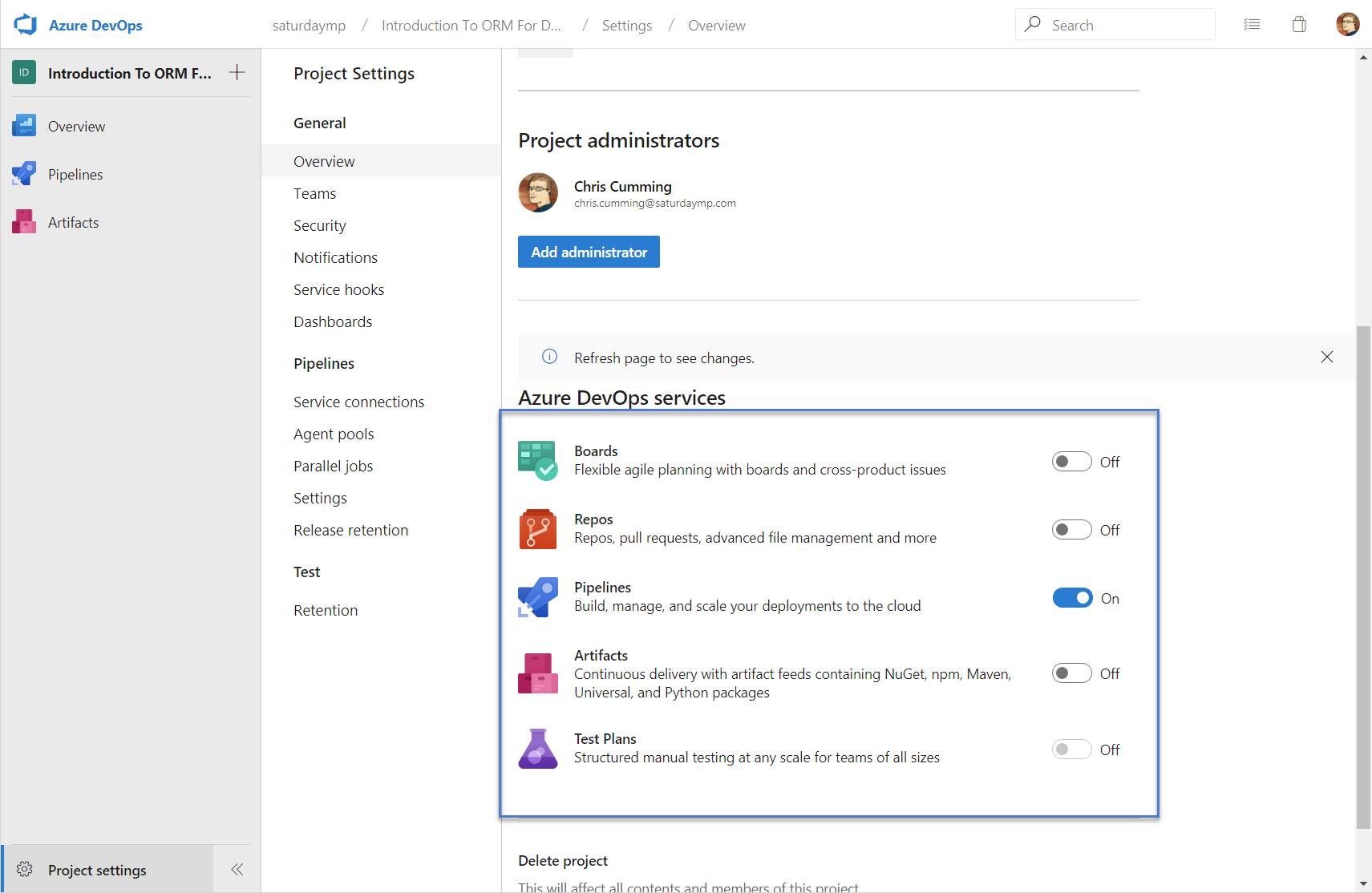Open user profile avatar menu

click(1347, 25)
